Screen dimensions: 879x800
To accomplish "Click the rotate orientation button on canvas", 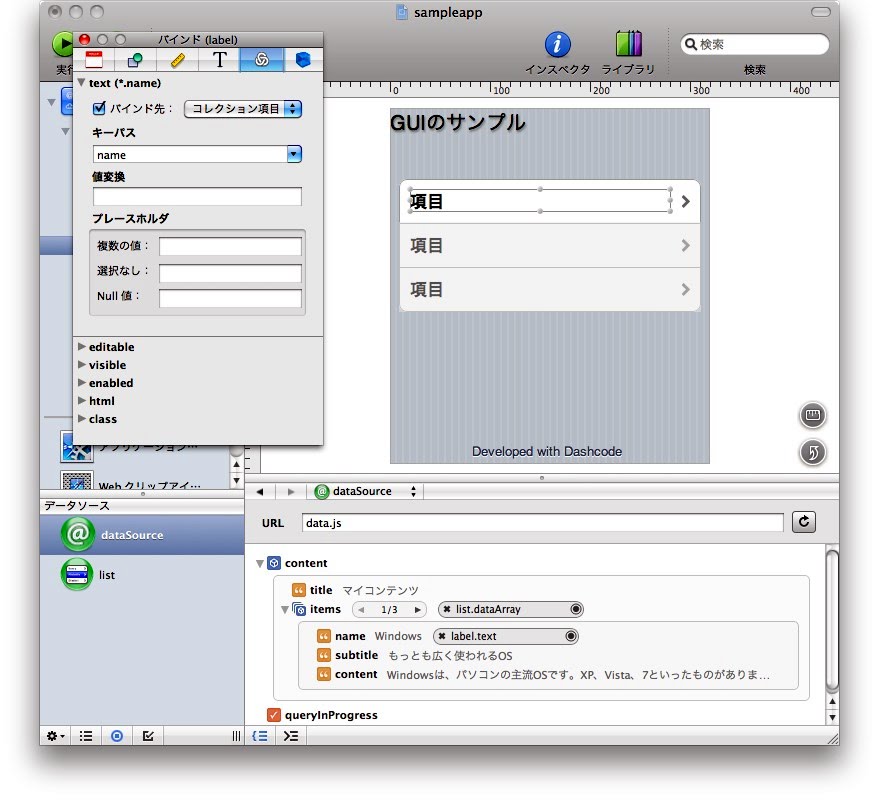I will 813,453.
